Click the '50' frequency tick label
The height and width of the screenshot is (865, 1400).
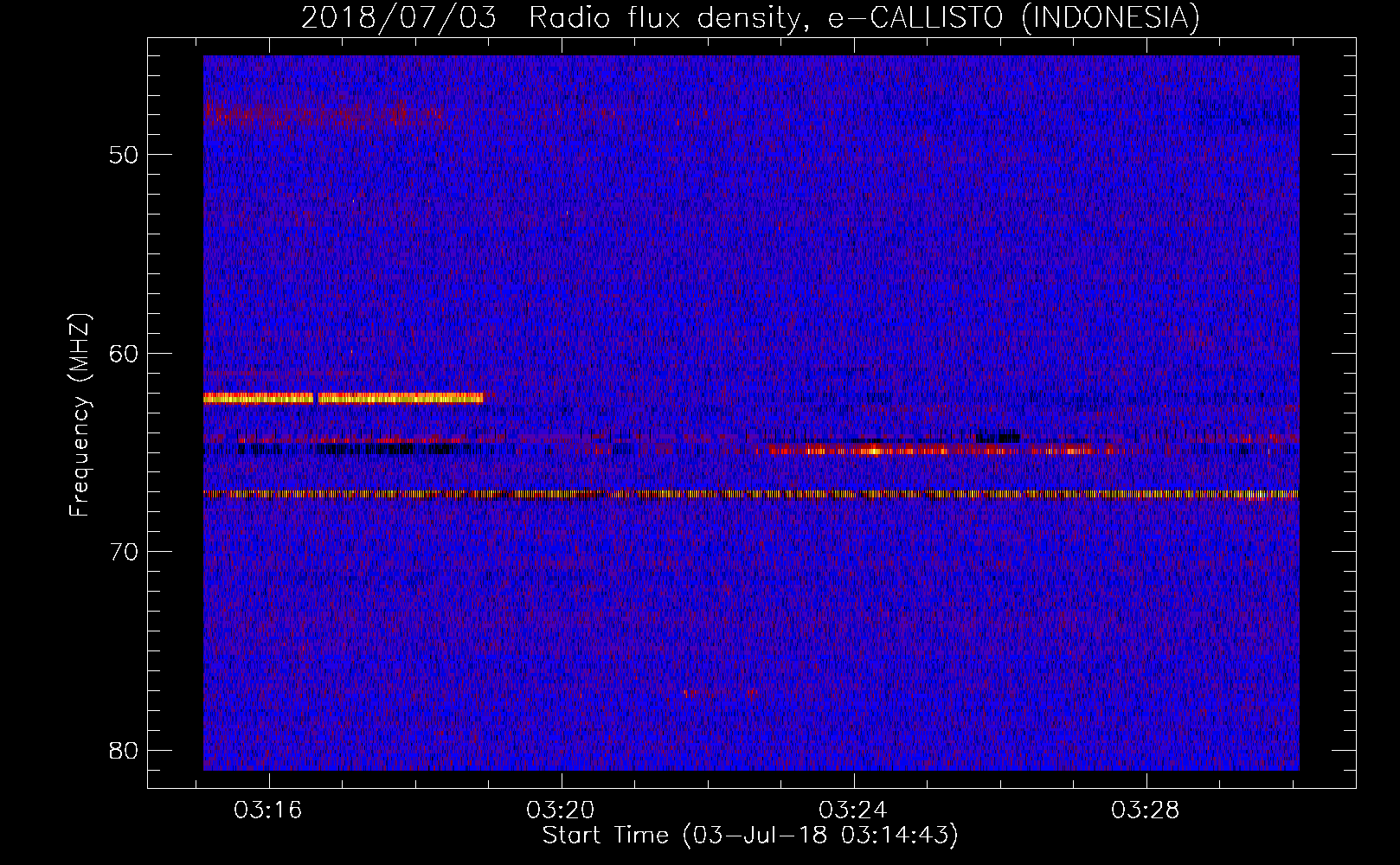click(124, 155)
